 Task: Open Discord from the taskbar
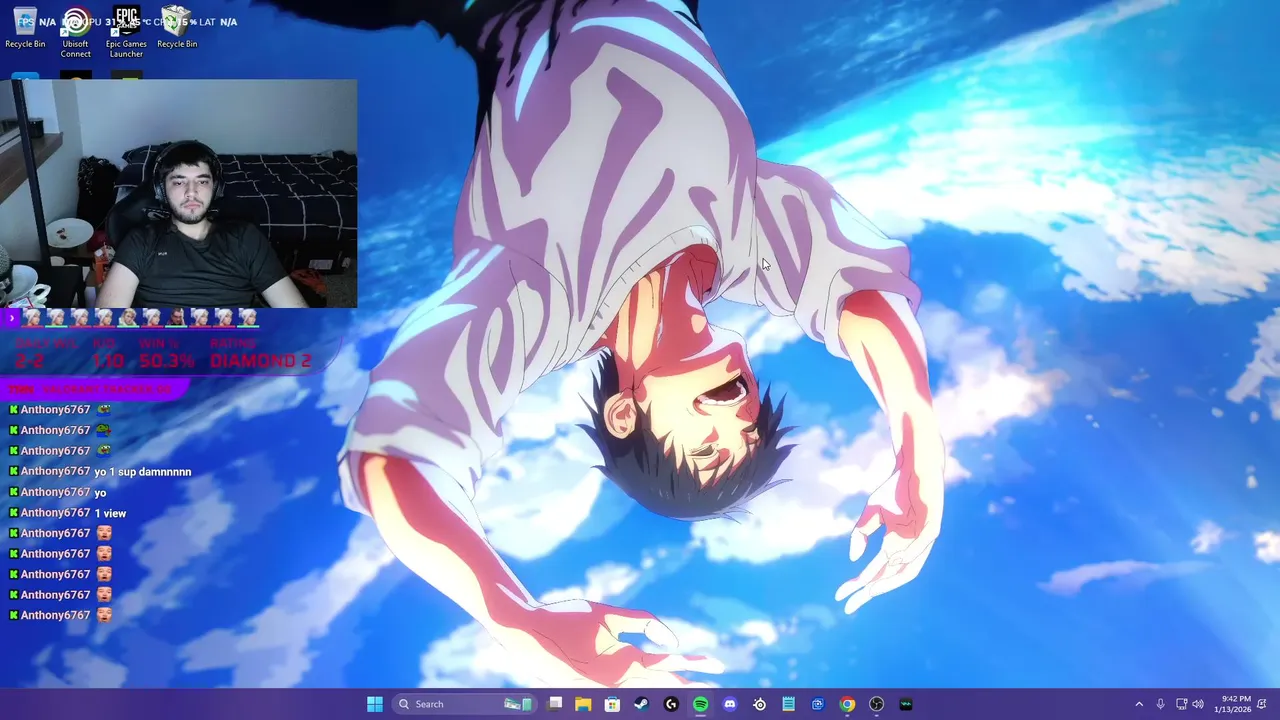pyautogui.click(x=729, y=704)
